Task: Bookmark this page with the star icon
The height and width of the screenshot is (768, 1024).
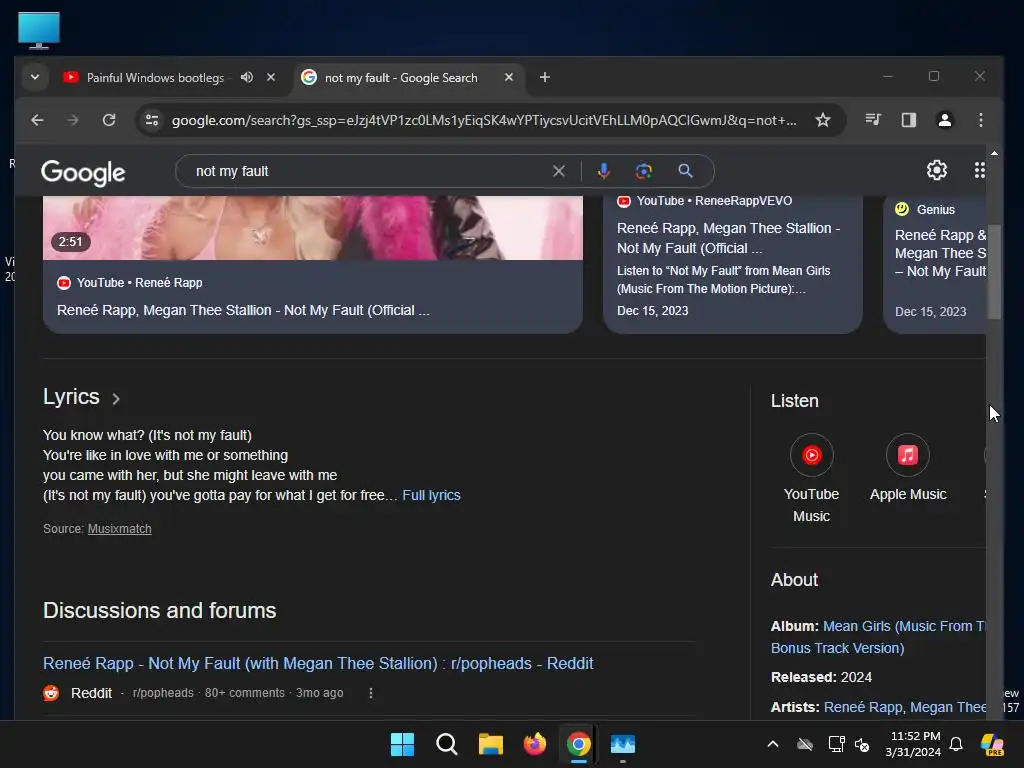Action: [823, 120]
